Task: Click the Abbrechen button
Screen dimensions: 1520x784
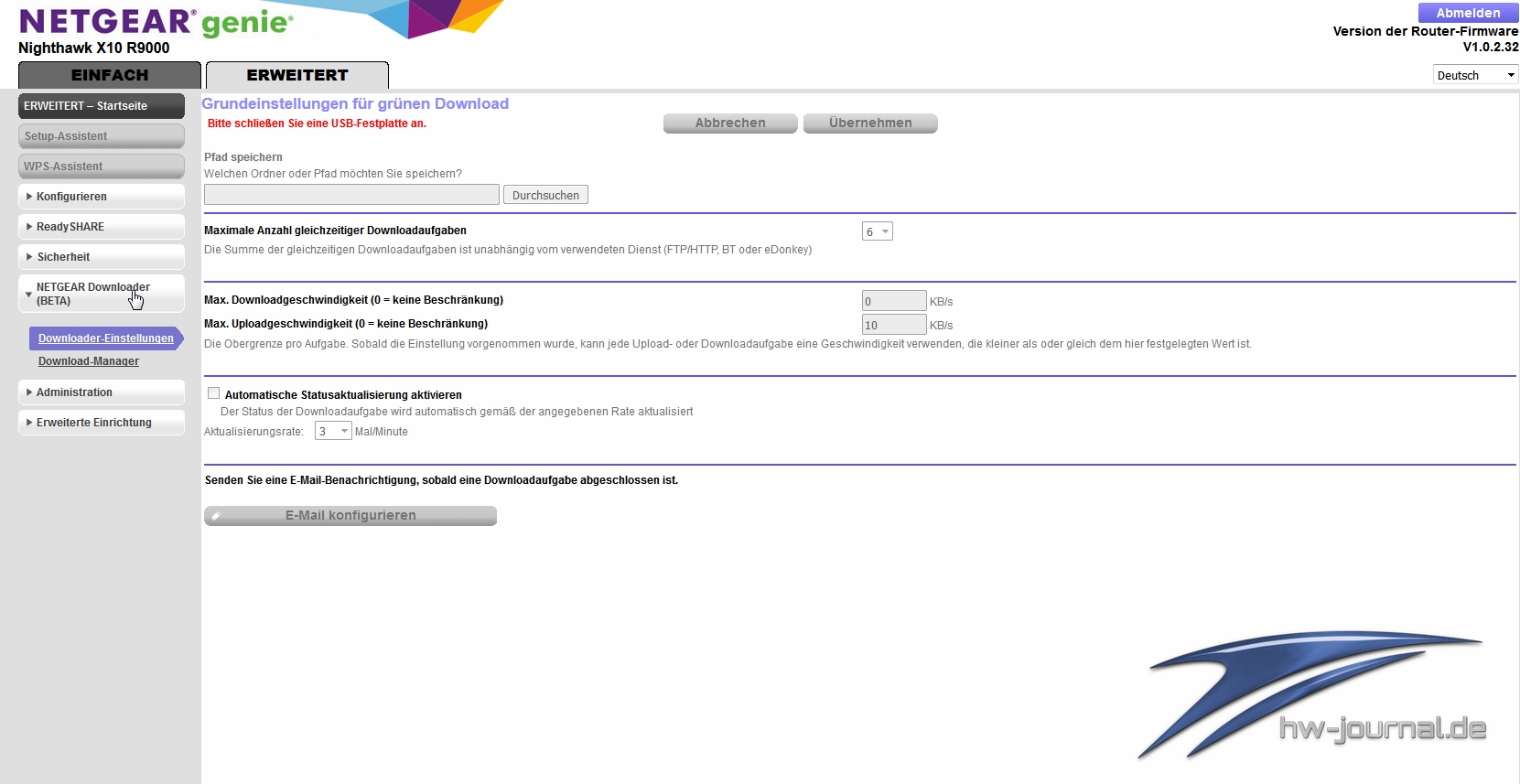Action: pyautogui.click(x=730, y=123)
